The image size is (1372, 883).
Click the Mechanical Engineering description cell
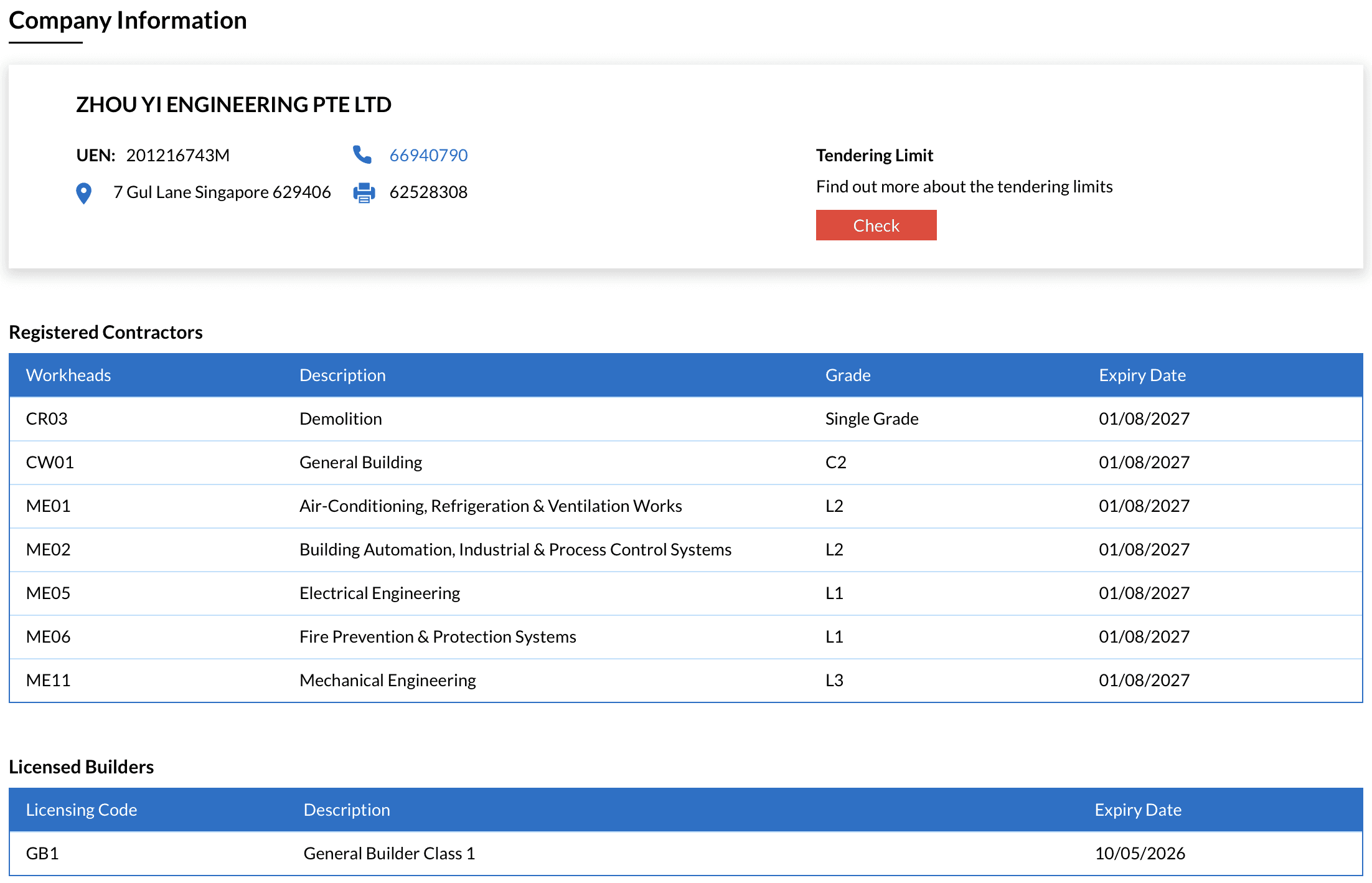coord(387,680)
